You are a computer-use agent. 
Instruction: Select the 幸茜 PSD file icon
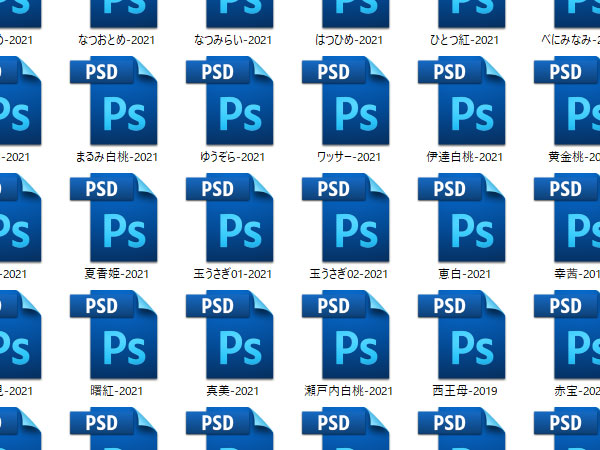(x=567, y=218)
